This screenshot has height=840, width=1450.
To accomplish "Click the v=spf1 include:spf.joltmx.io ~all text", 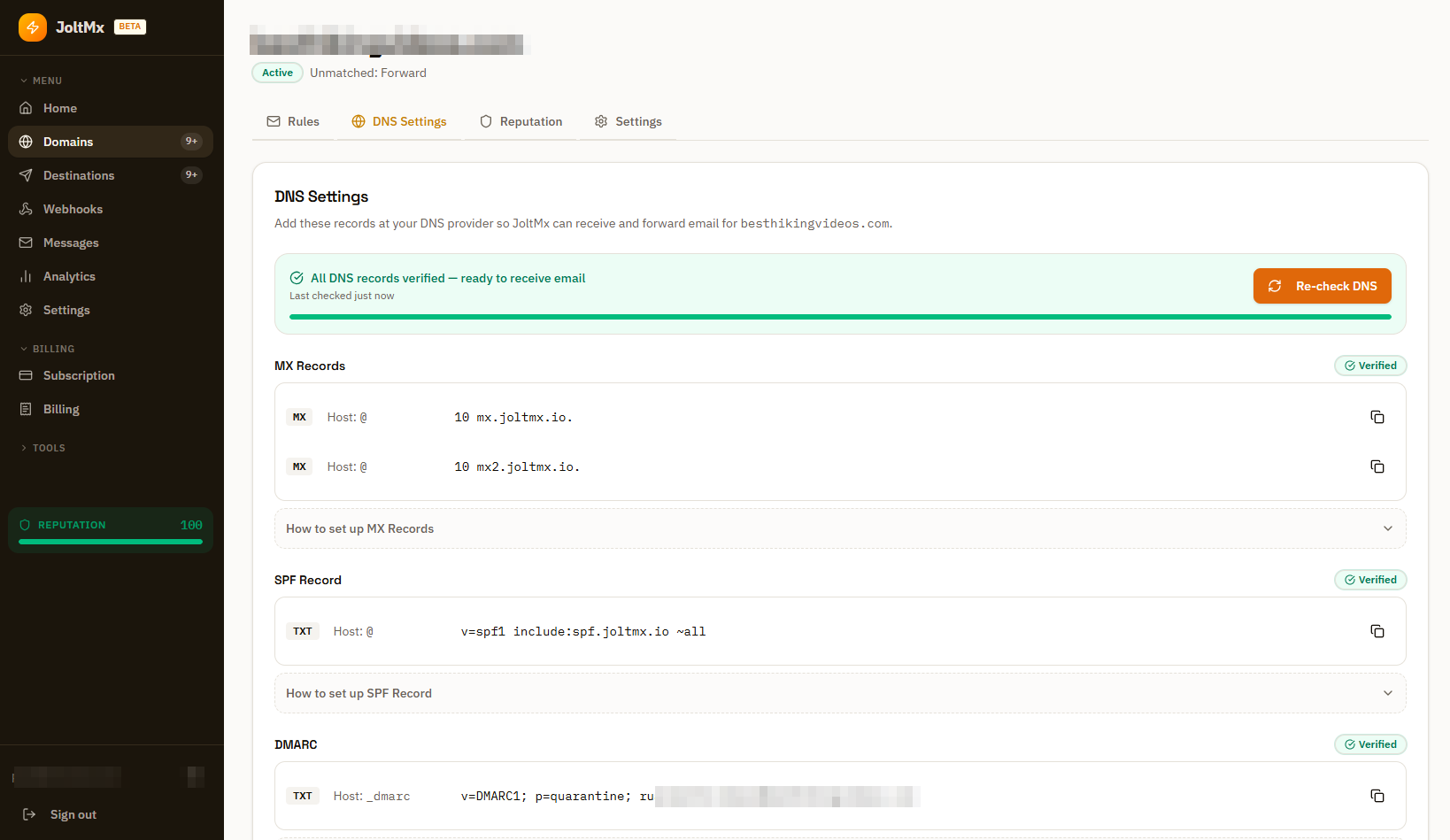I will pos(583,631).
